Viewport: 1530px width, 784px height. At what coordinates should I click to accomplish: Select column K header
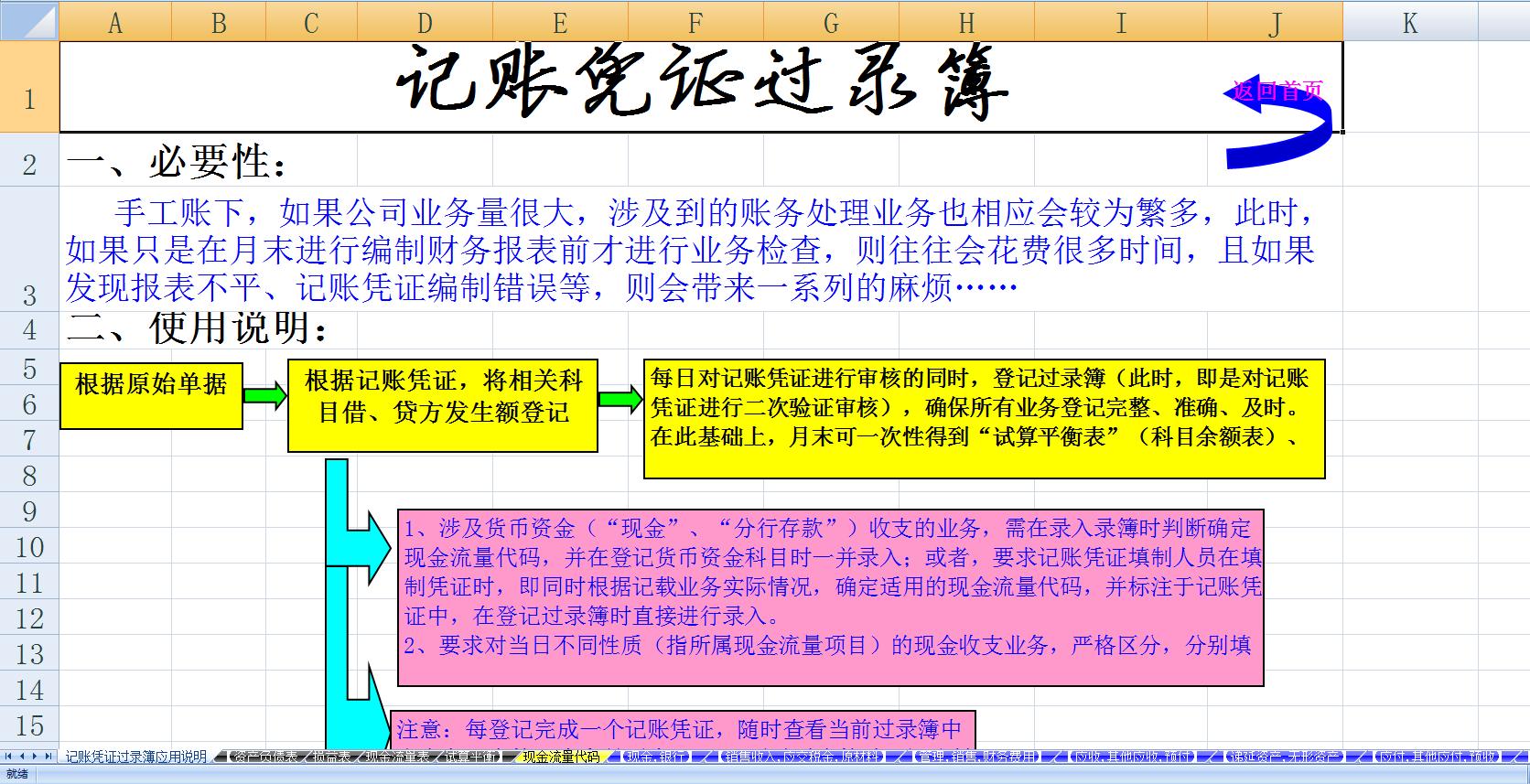point(1410,21)
